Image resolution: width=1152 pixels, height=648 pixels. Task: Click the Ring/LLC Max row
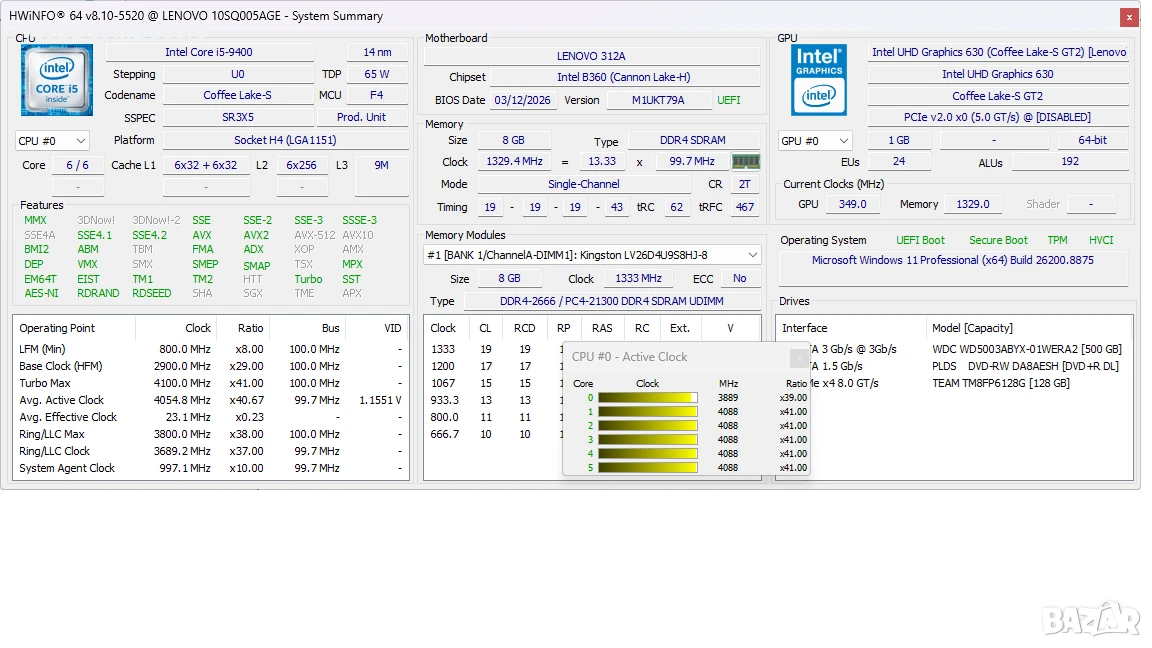[210, 435]
